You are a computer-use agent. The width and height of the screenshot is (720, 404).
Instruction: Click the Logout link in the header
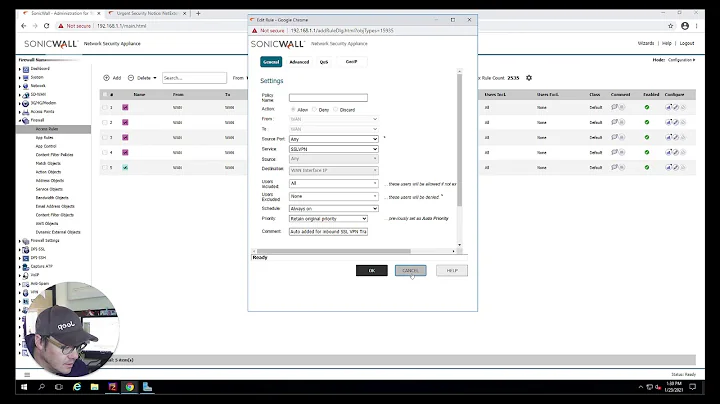tap(687, 43)
